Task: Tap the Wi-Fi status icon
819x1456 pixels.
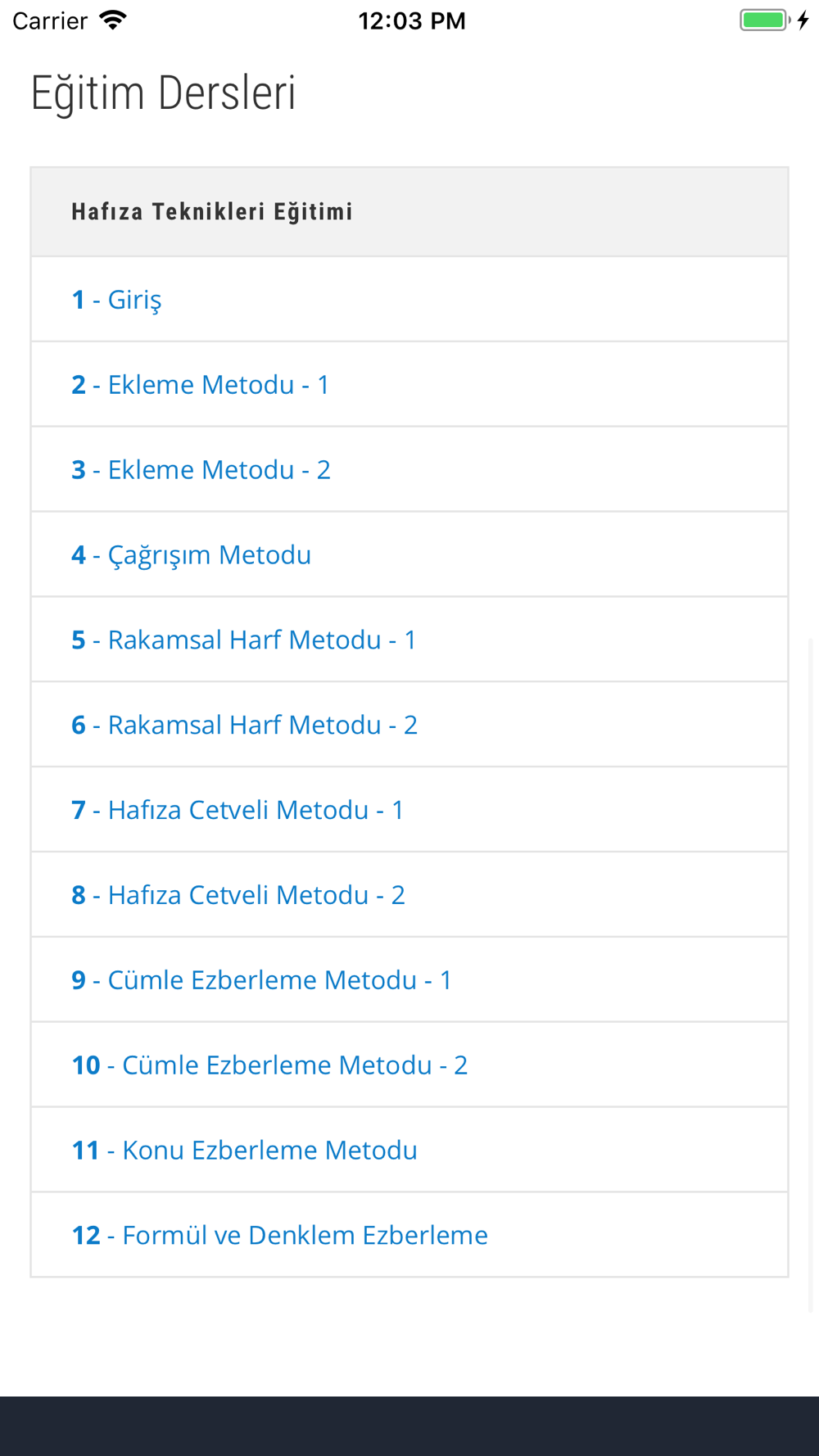Action: tap(113, 20)
